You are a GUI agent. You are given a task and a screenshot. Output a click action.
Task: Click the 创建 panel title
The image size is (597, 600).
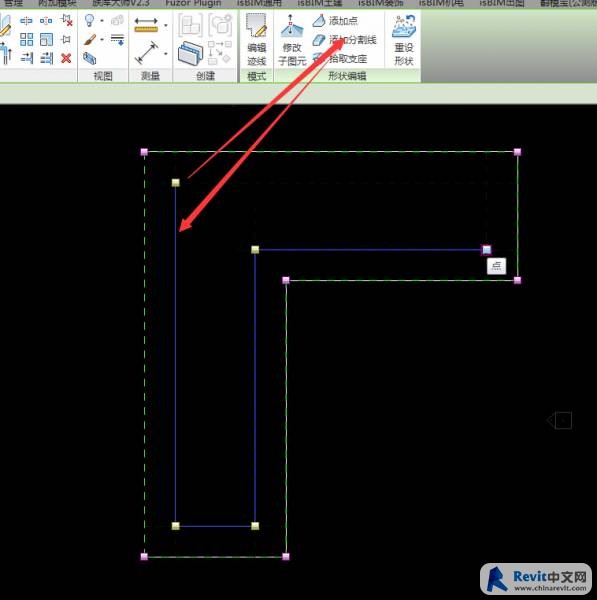point(206,76)
